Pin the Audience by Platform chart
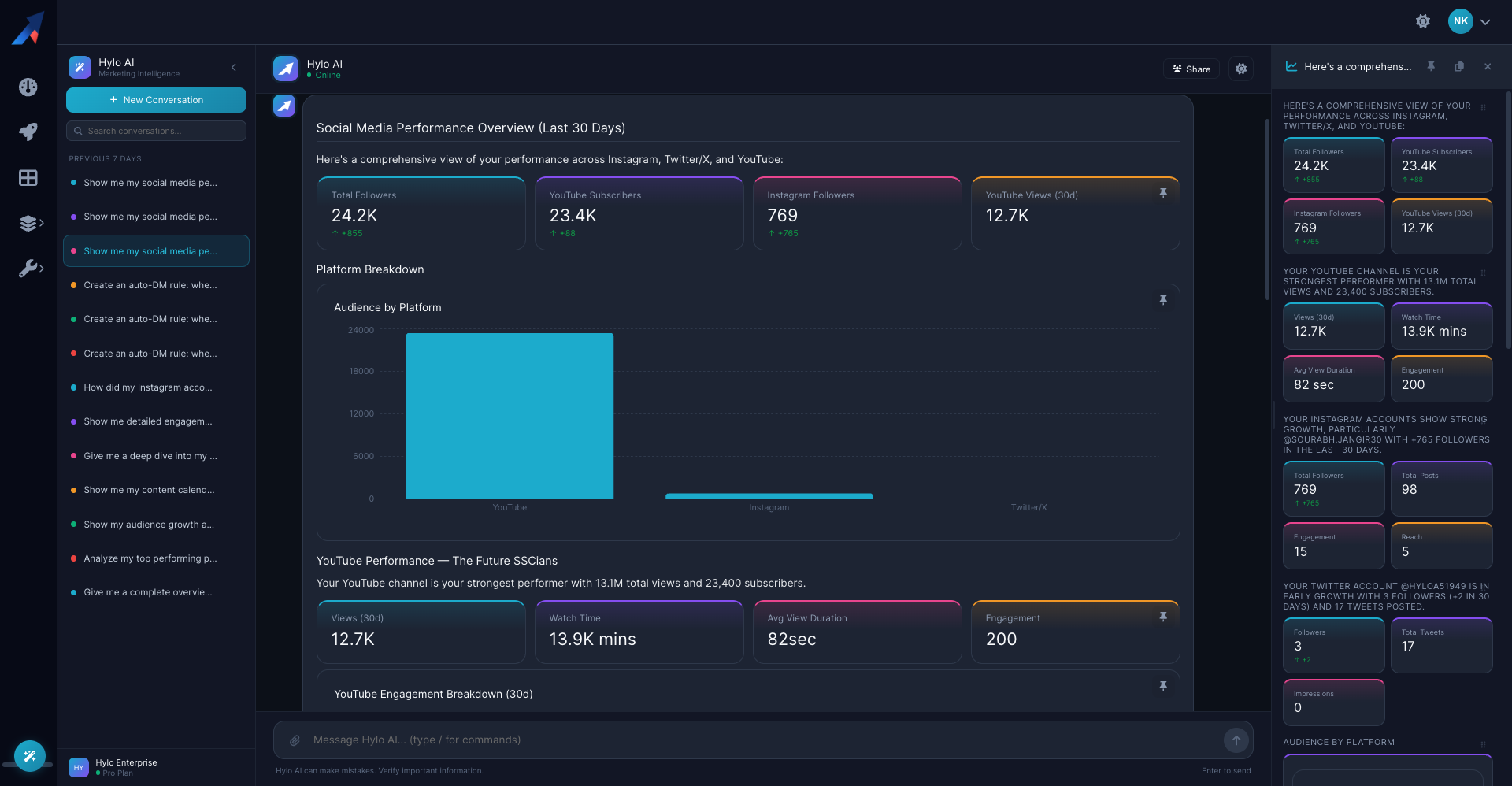1512x786 pixels. [1163, 300]
